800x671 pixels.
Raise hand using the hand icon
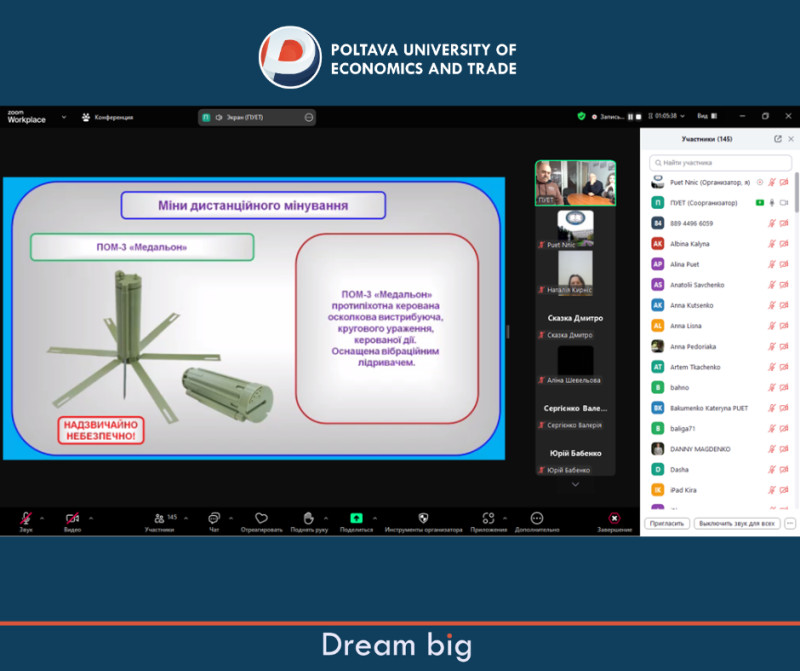[308, 518]
